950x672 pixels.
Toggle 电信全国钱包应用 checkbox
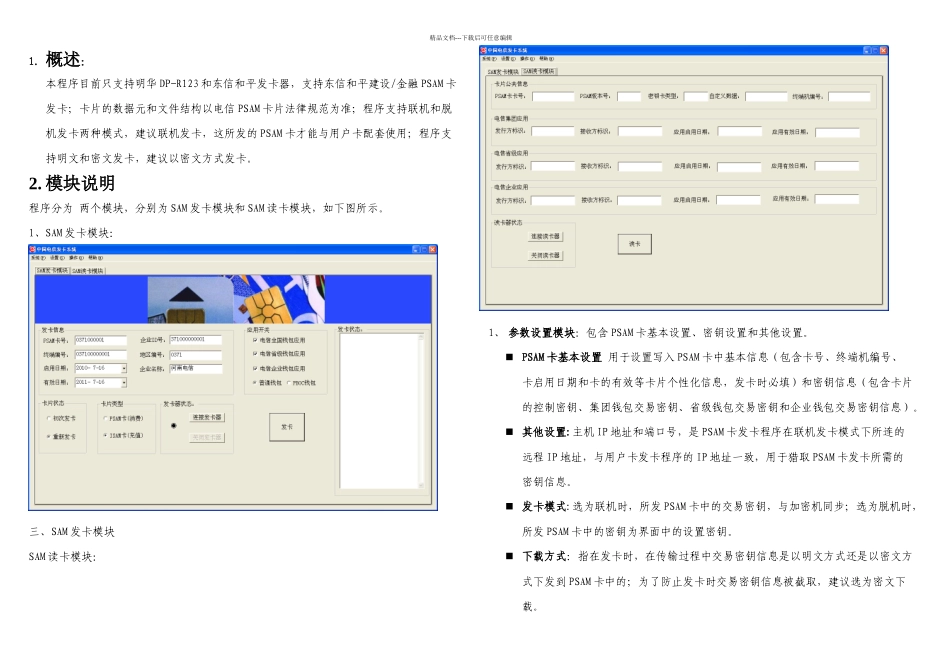[254, 340]
